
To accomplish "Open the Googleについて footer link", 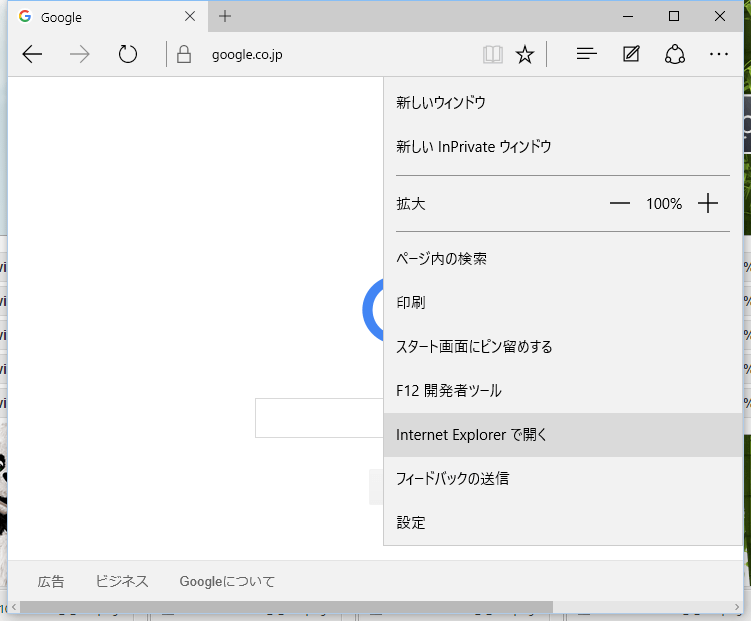I will [227, 582].
